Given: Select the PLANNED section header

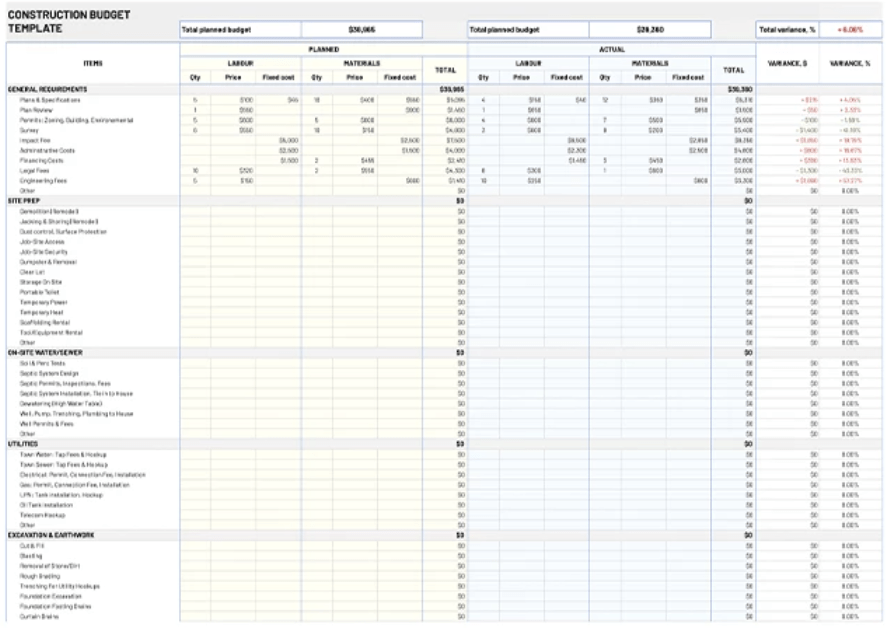Looking at the screenshot, I should coord(324,50).
